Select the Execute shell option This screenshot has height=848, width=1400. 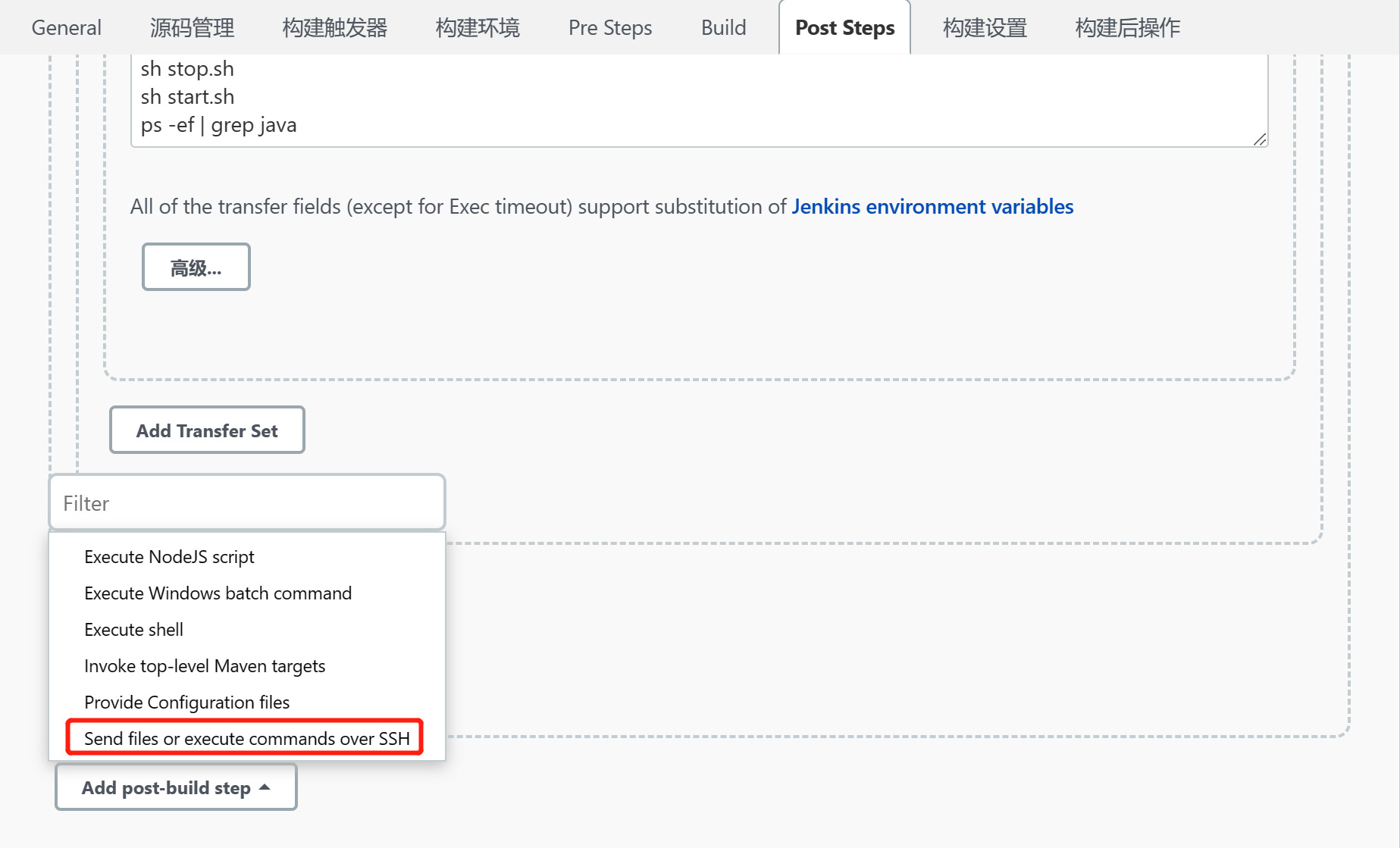point(133,629)
